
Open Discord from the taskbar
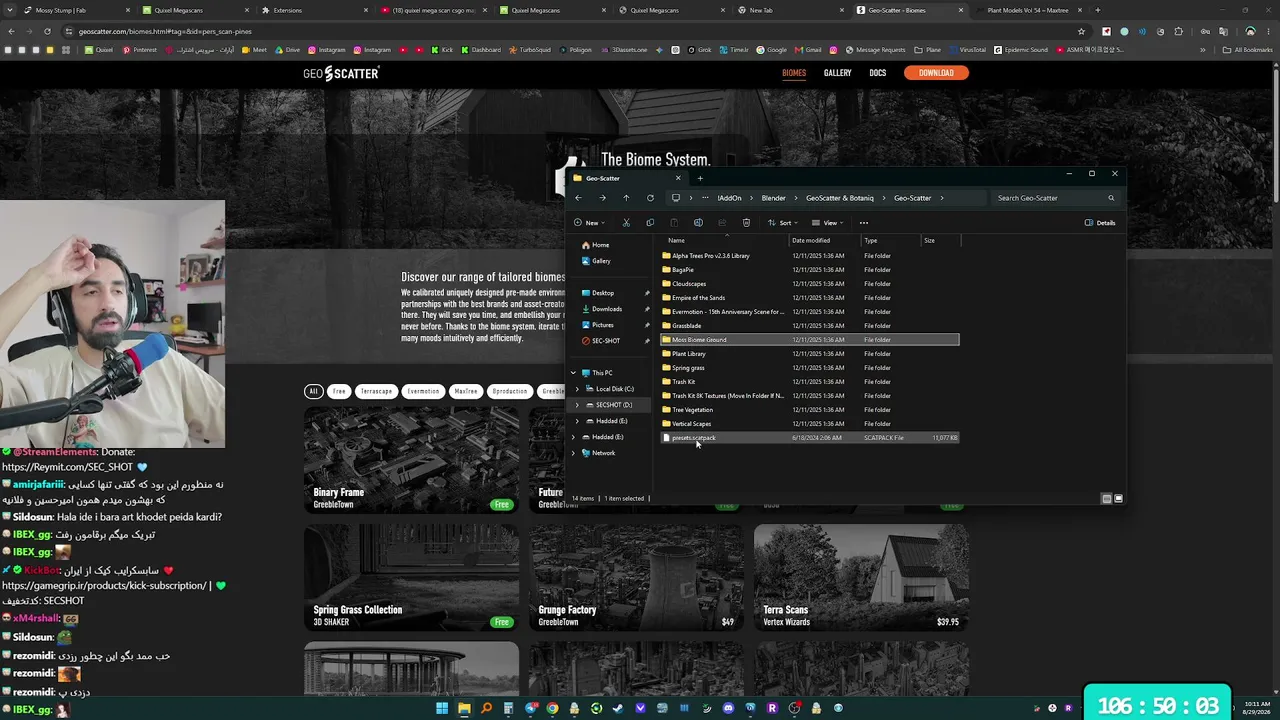pos(728,708)
